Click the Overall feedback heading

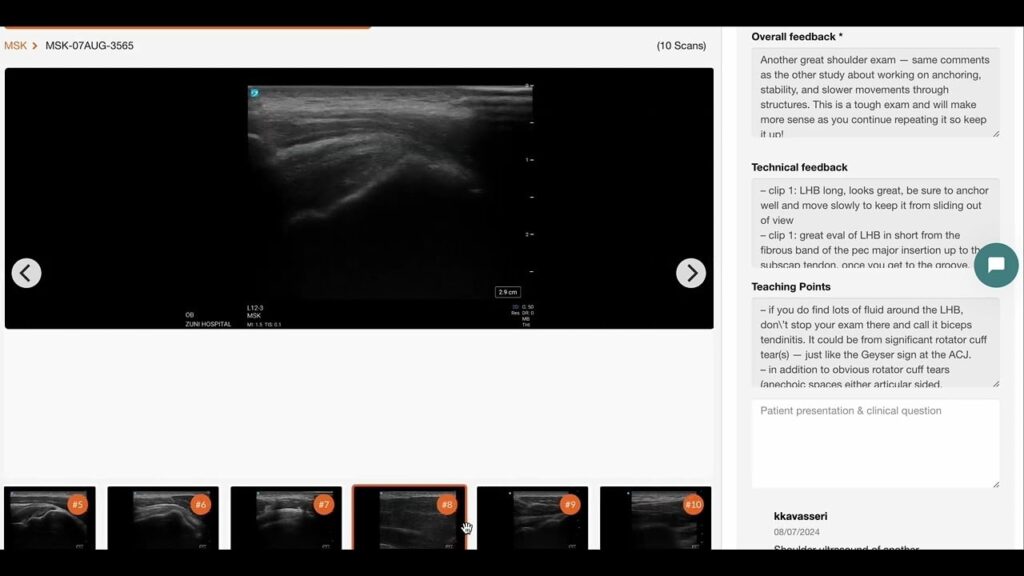tap(797, 37)
